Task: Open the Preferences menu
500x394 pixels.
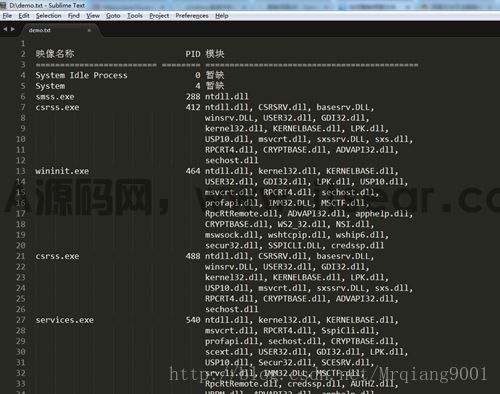Action: pos(192,16)
